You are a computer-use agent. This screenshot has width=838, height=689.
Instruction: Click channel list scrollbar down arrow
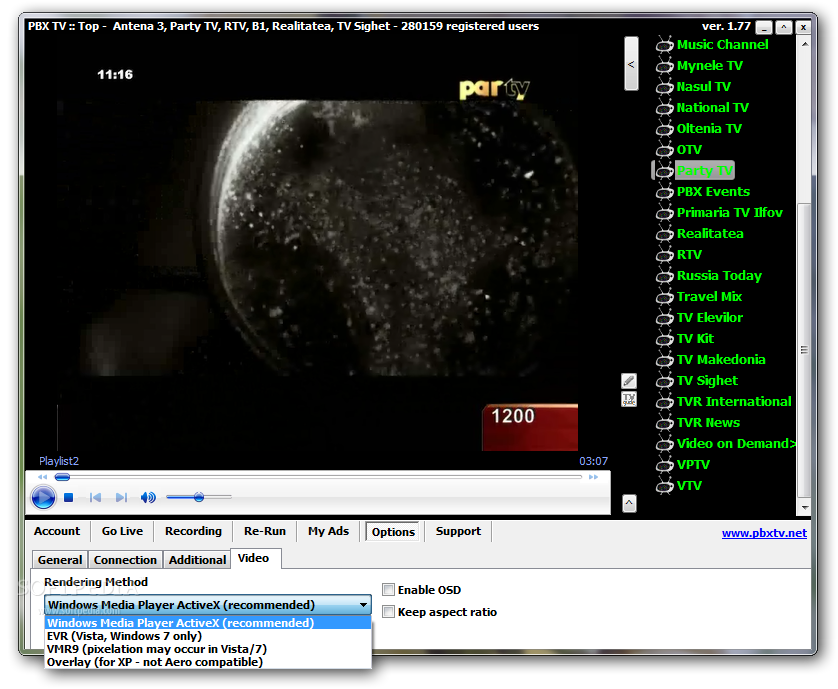804,508
